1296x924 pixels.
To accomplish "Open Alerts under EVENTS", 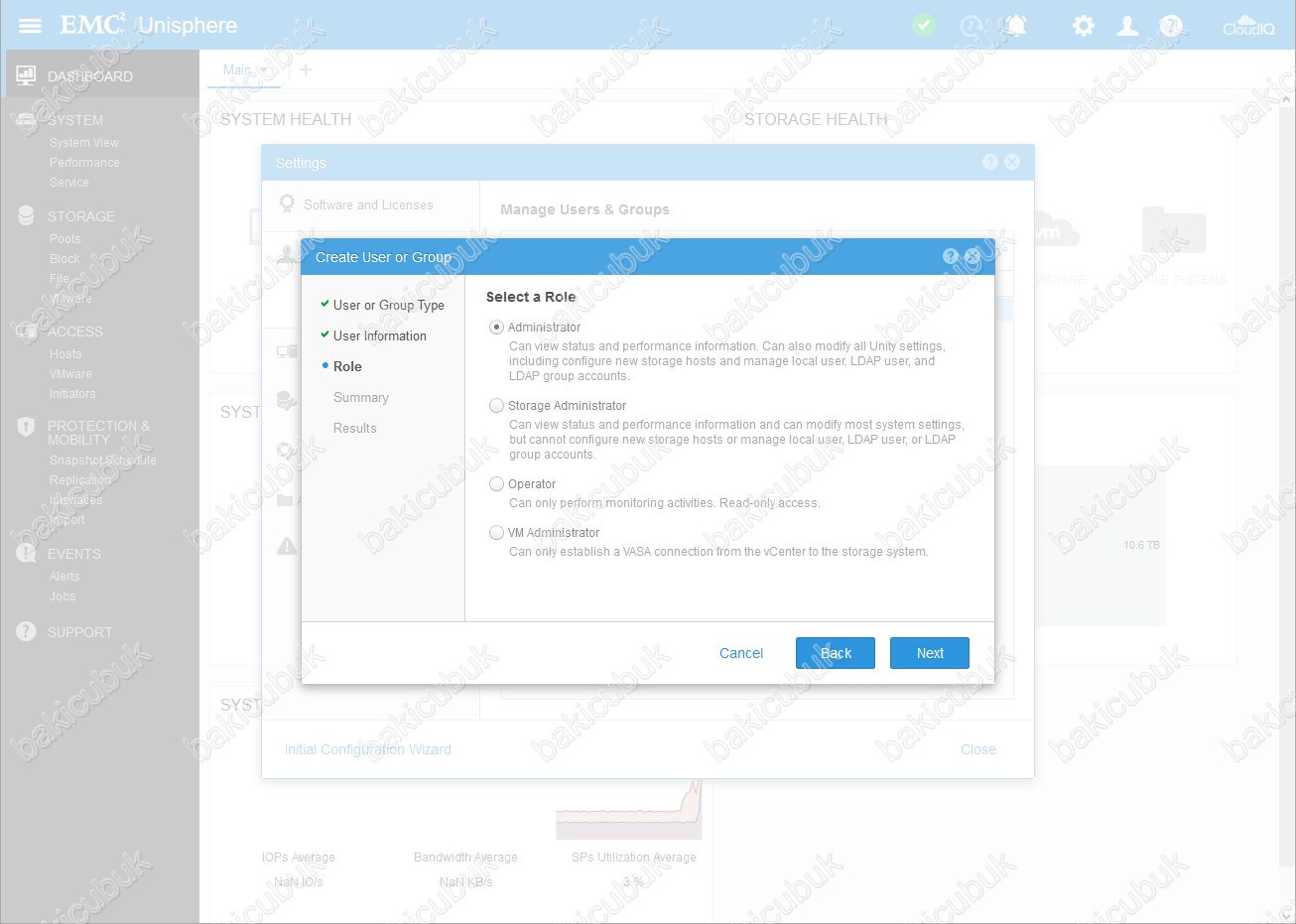I will pos(65,577).
